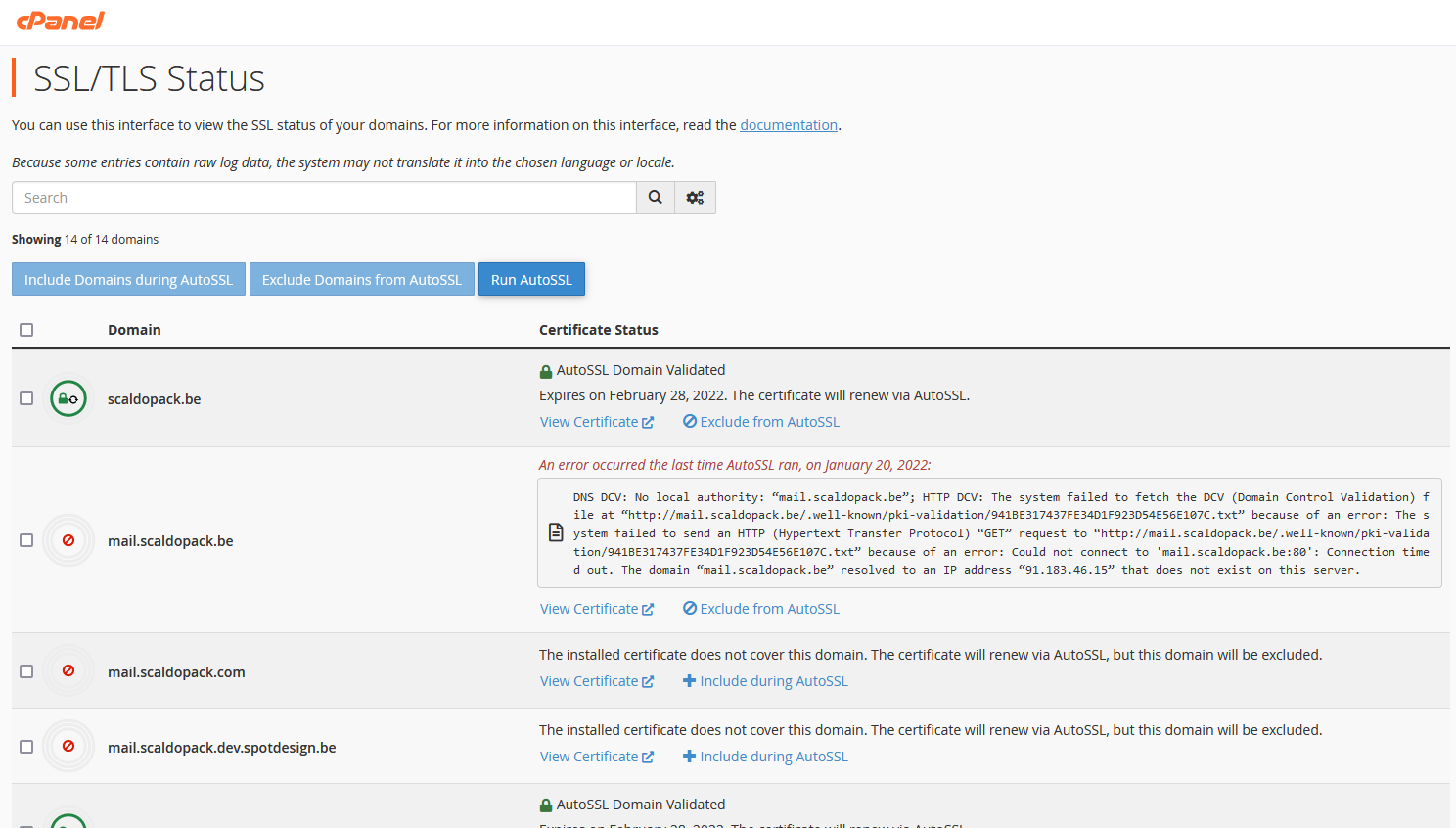Open the search settings gears icon
Image resolution: width=1456 pixels, height=828 pixels.
[695, 198]
